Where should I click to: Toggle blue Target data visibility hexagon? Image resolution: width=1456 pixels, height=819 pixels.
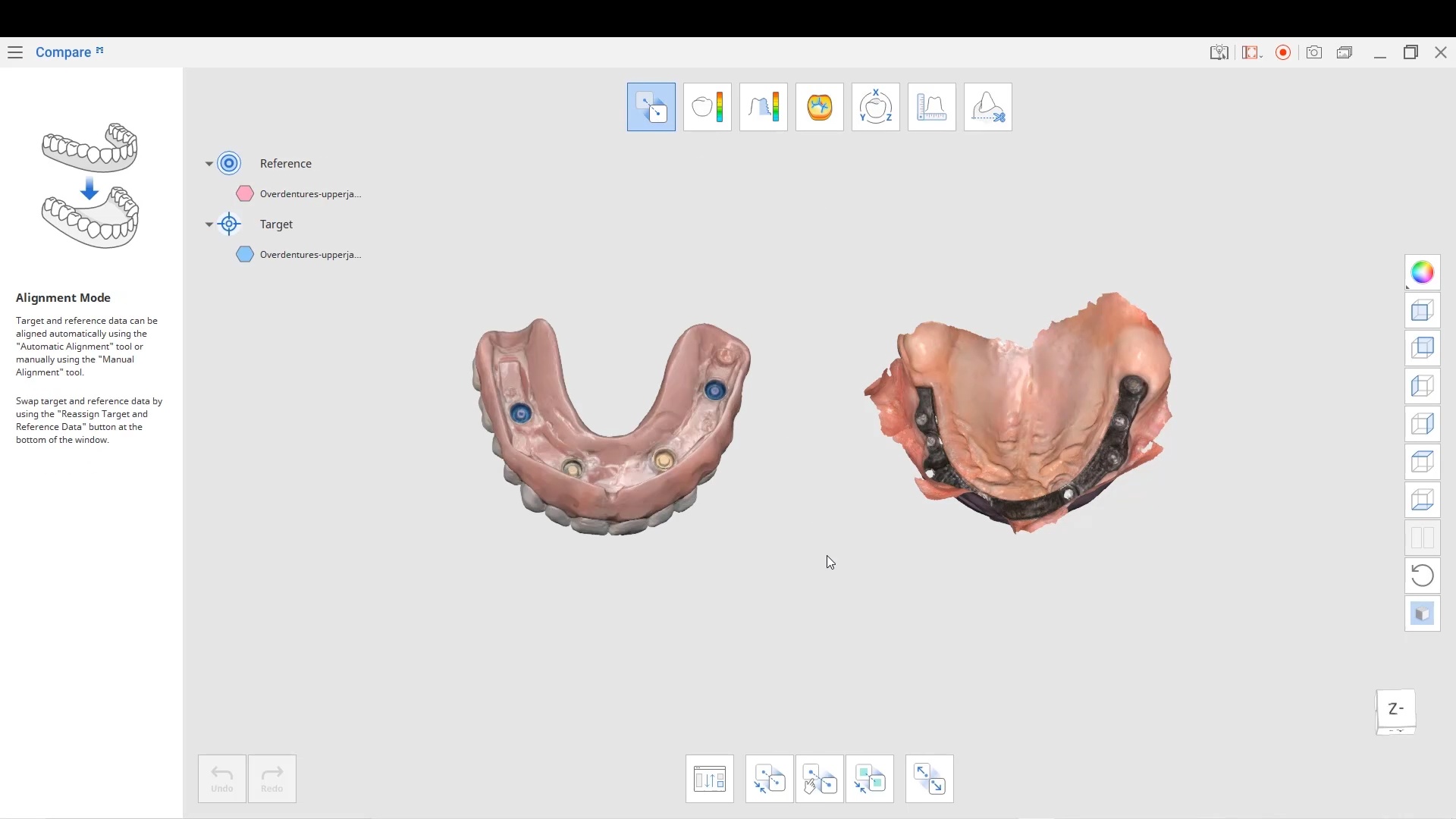point(244,255)
